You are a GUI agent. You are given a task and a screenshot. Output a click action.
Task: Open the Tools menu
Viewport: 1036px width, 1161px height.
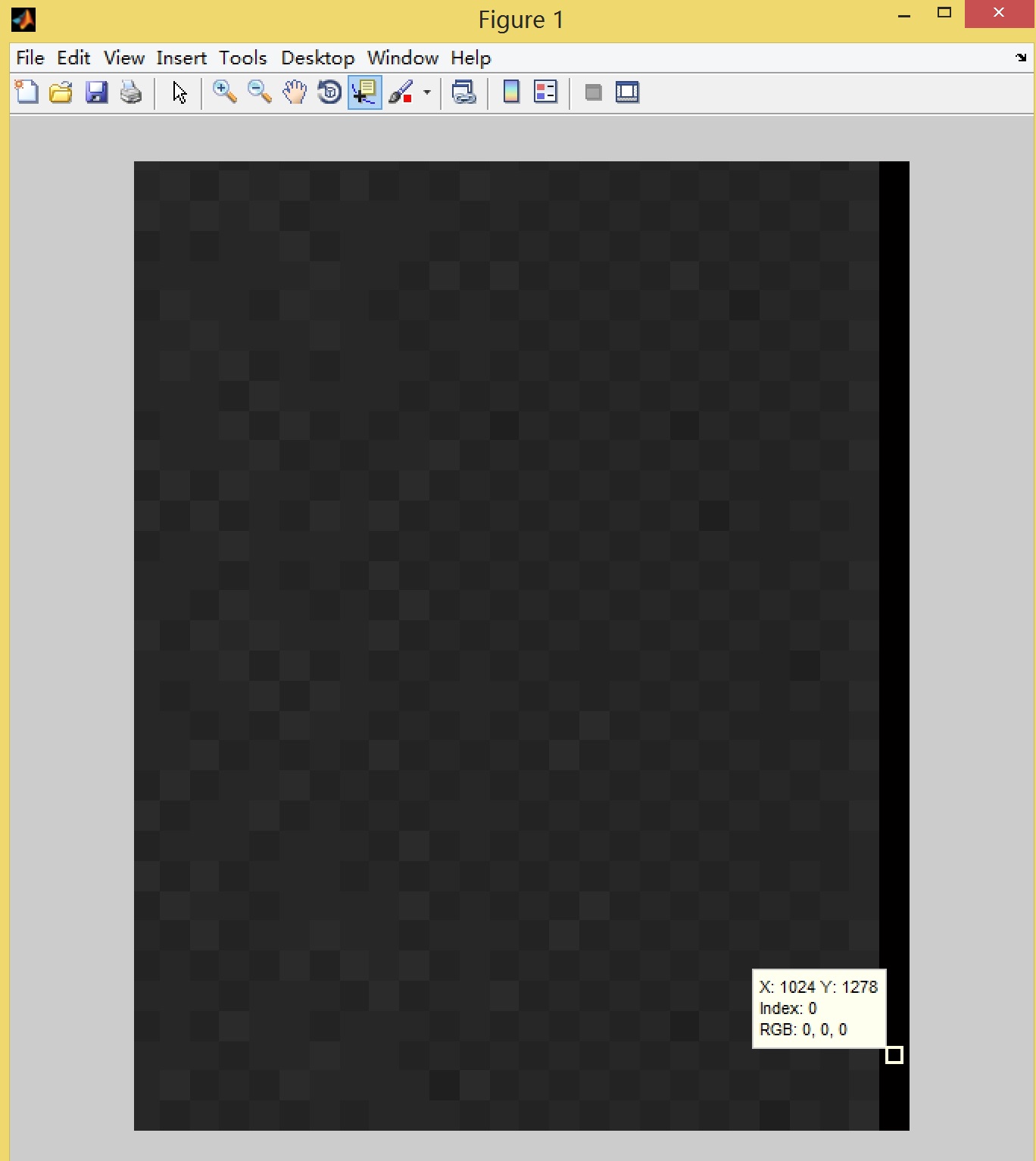click(243, 58)
